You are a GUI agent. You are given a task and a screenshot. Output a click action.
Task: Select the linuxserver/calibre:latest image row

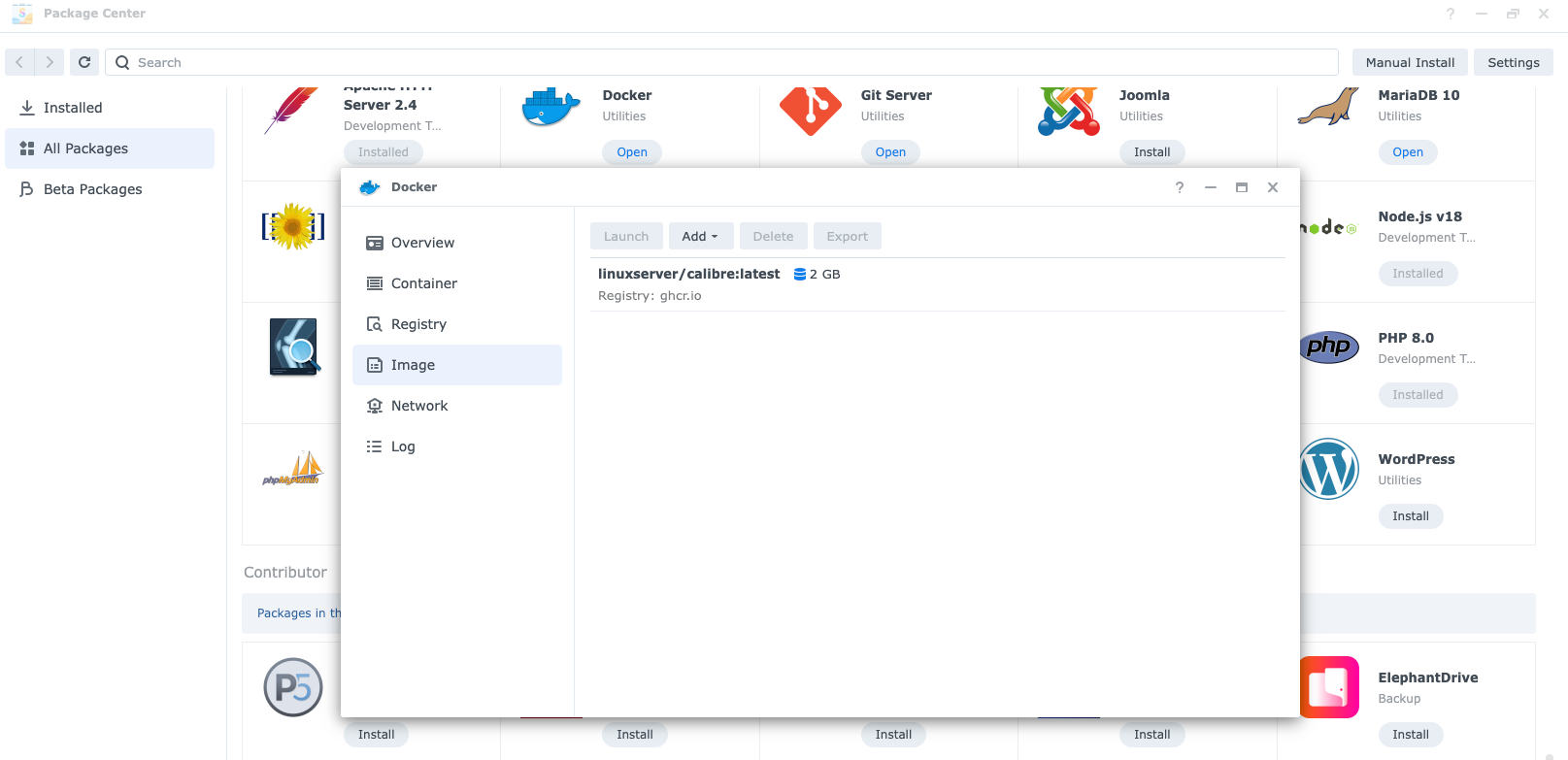point(938,284)
